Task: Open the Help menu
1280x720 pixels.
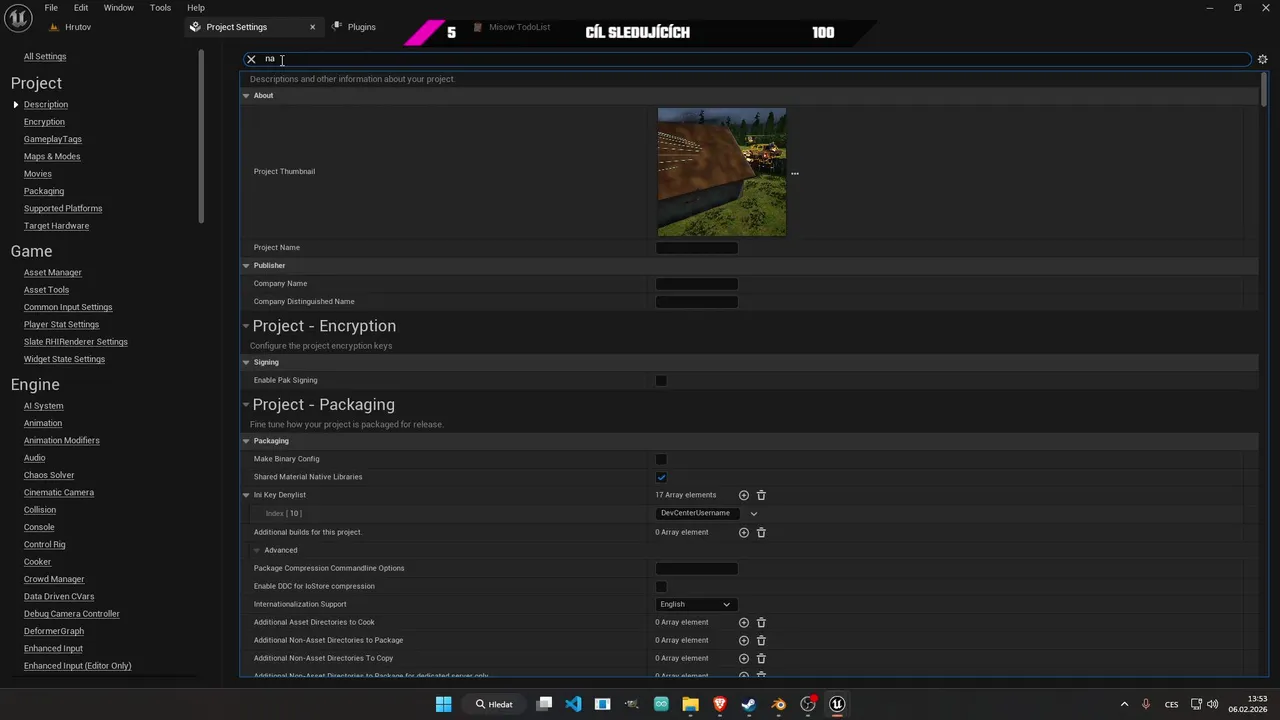Action: click(196, 8)
